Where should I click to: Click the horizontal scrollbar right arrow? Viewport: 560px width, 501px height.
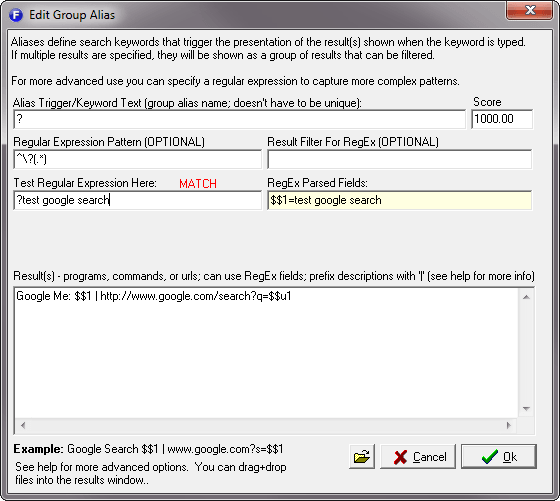tap(509, 425)
